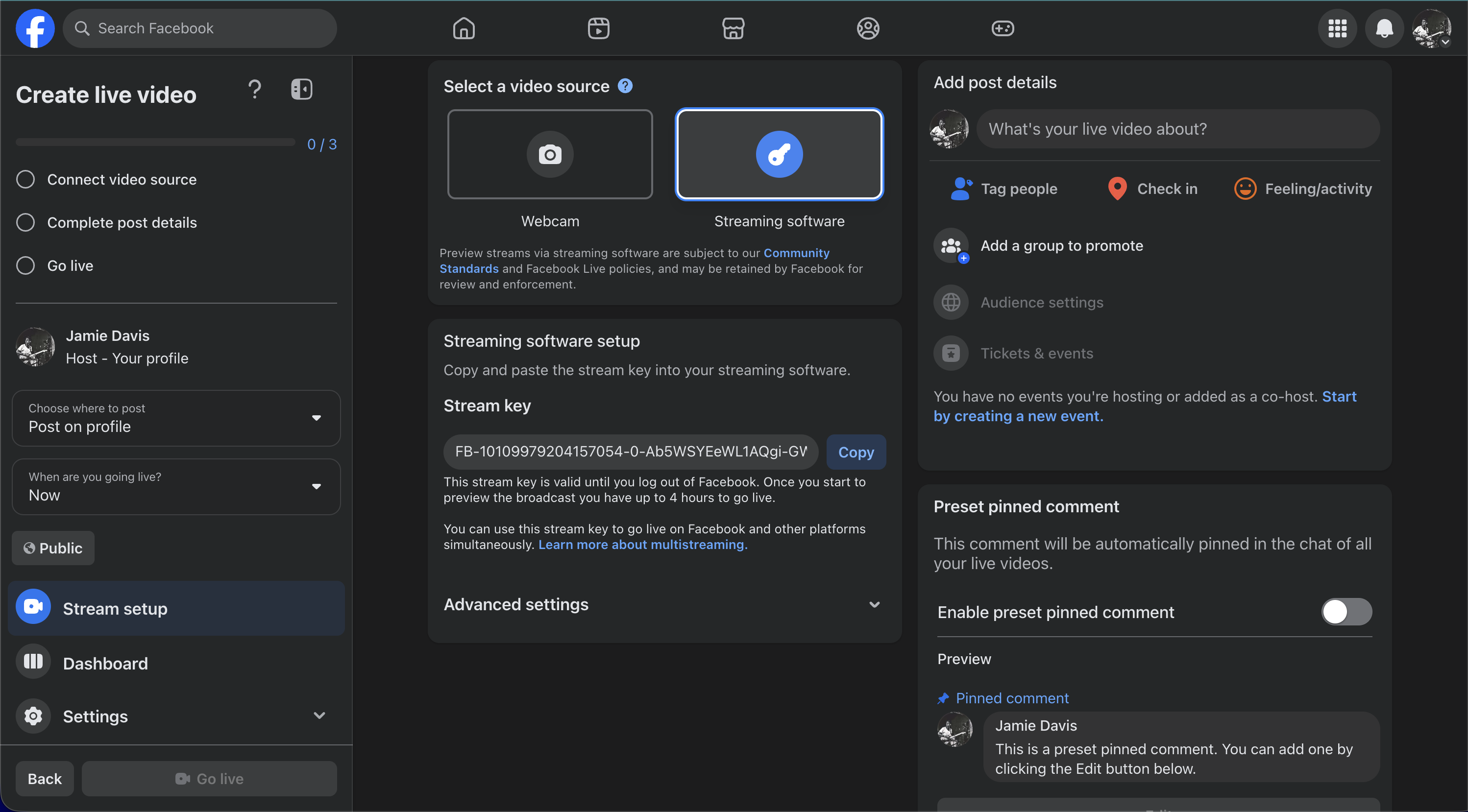
Task: Expand the Settings chevron in the sidebar
Action: pyautogui.click(x=319, y=716)
